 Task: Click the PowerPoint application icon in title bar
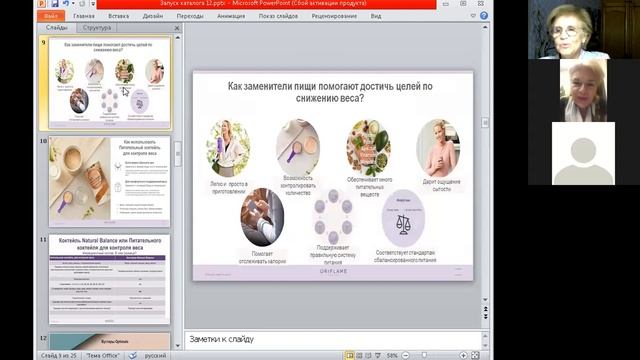pos(42,4)
